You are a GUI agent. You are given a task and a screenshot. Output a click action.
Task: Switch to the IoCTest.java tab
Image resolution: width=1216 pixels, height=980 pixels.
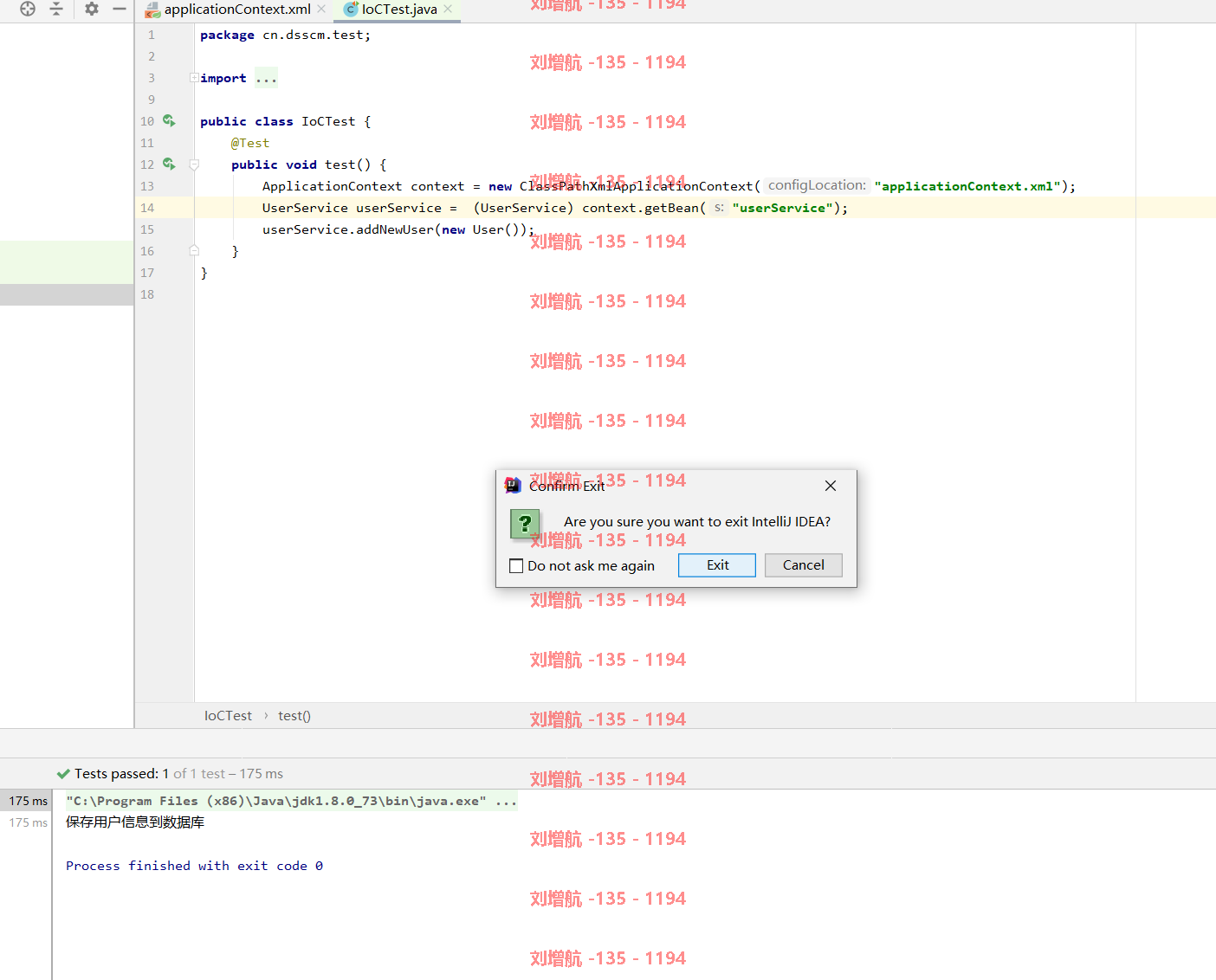(x=399, y=10)
